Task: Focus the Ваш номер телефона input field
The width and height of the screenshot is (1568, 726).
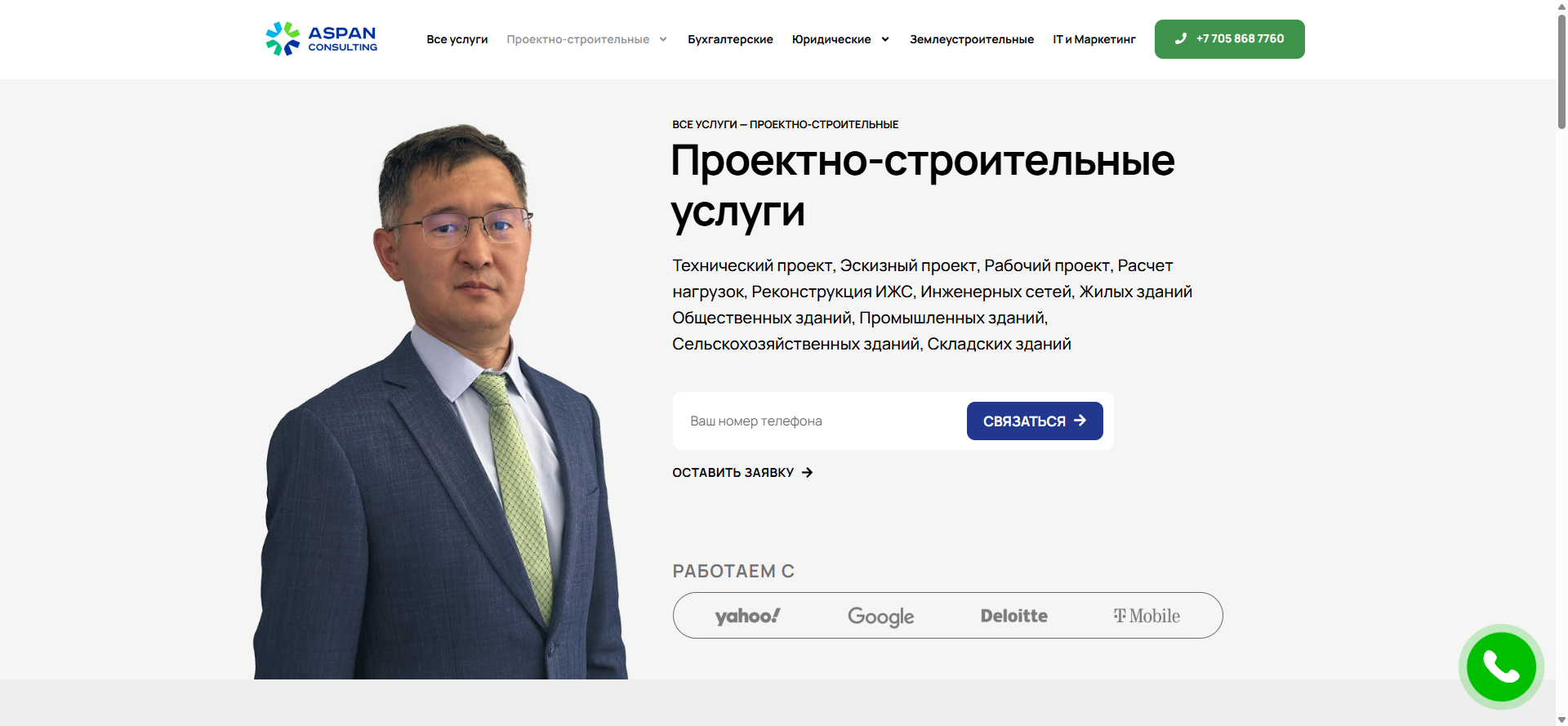Action: [821, 421]
